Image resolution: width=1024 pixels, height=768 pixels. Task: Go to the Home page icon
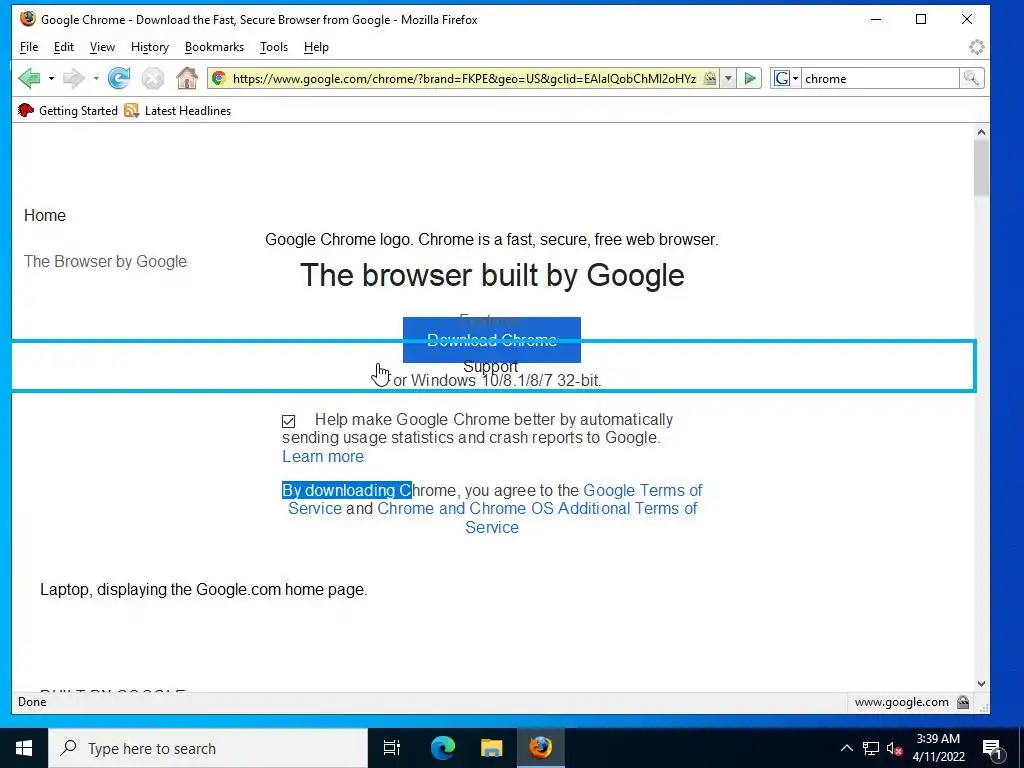tap(187, 78)
